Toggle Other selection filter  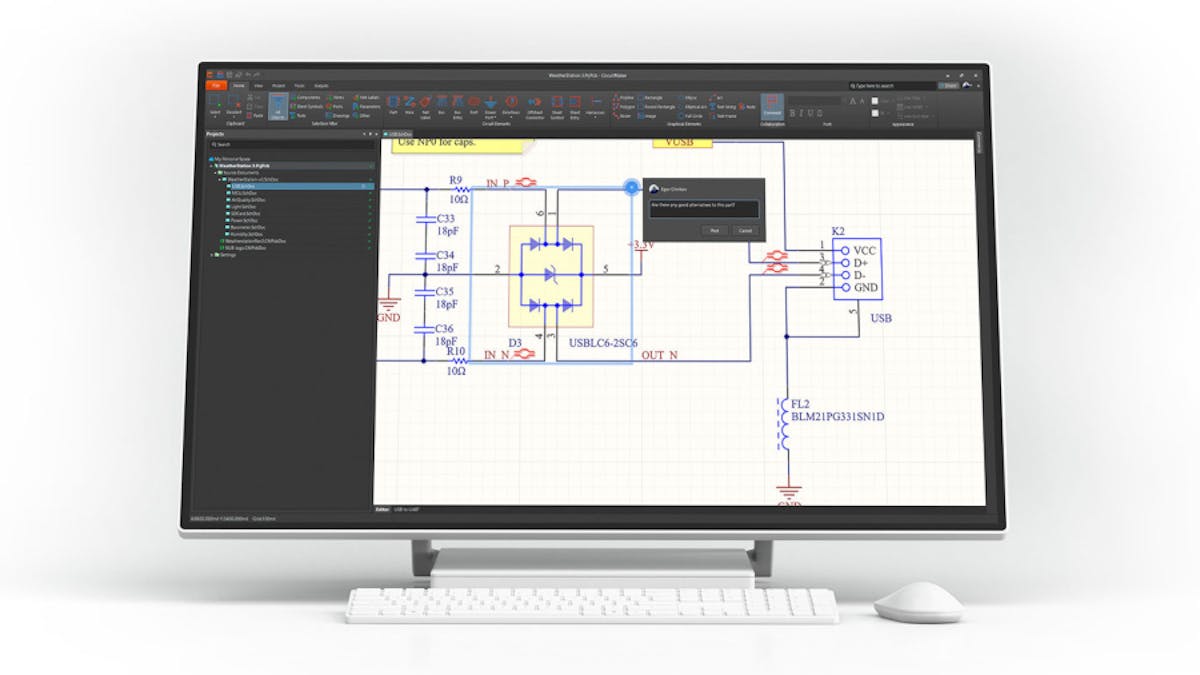[x=362, y=116]
